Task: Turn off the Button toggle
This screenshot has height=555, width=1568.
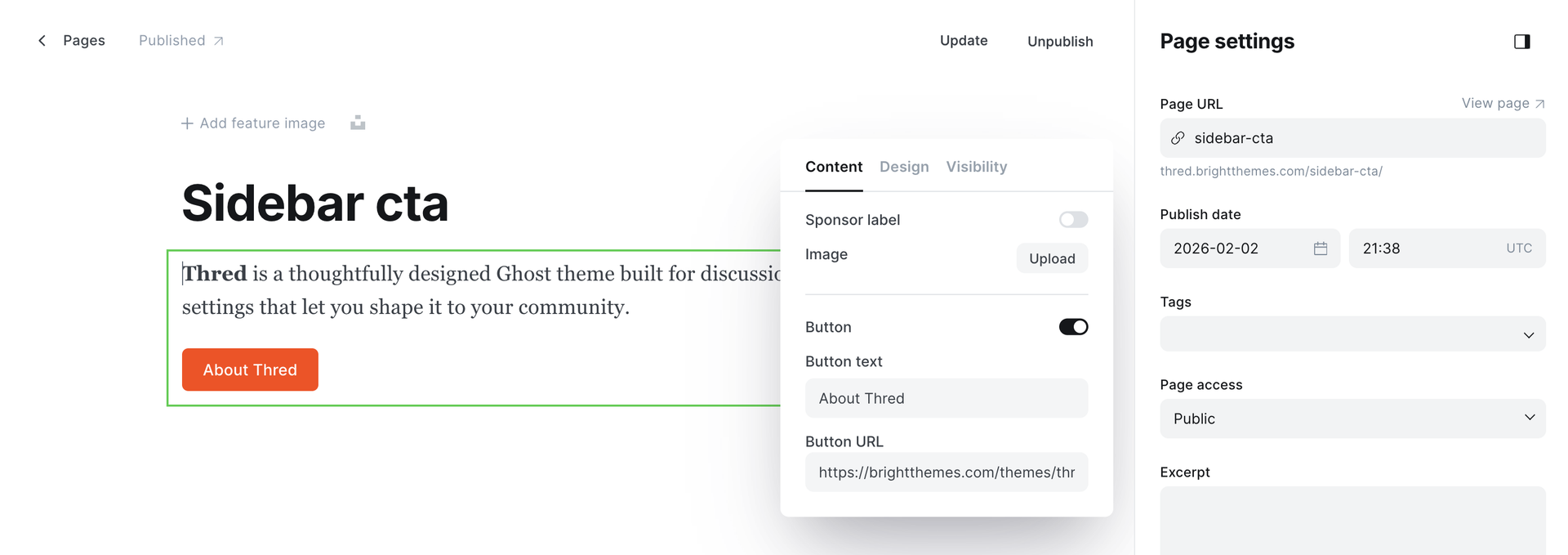Action: point(1073,327)
